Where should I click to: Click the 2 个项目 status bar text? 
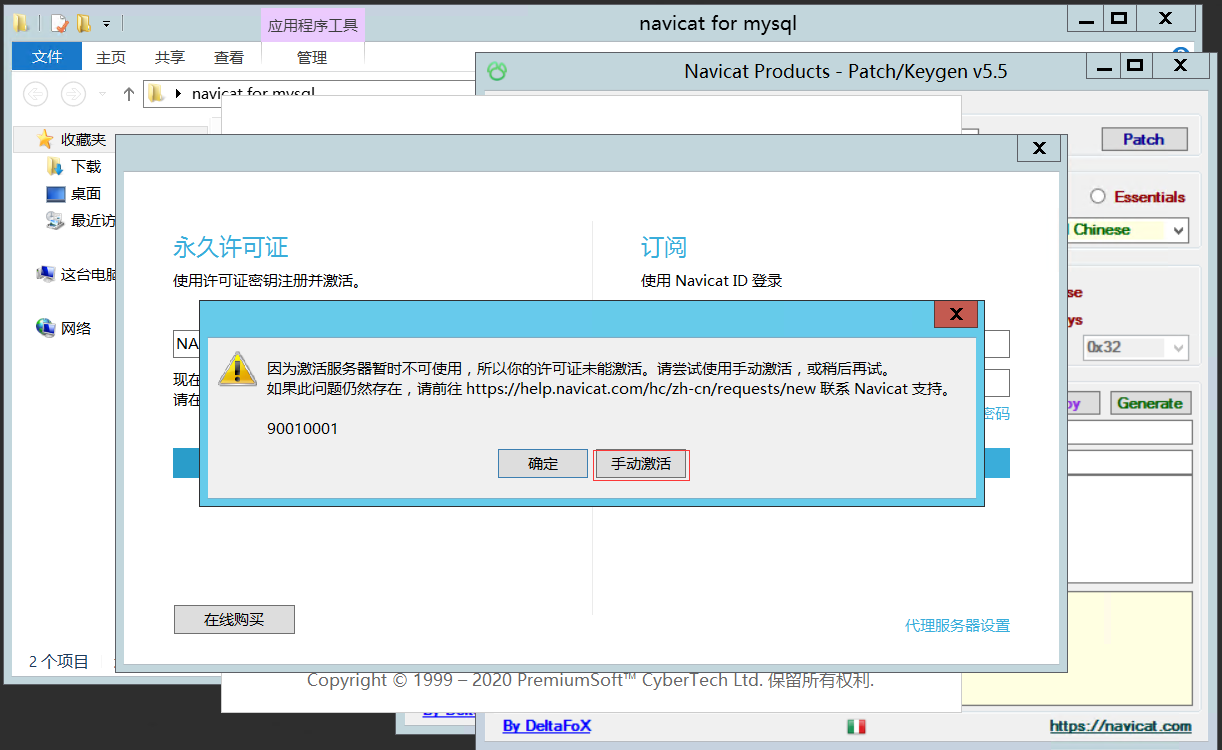59,661
